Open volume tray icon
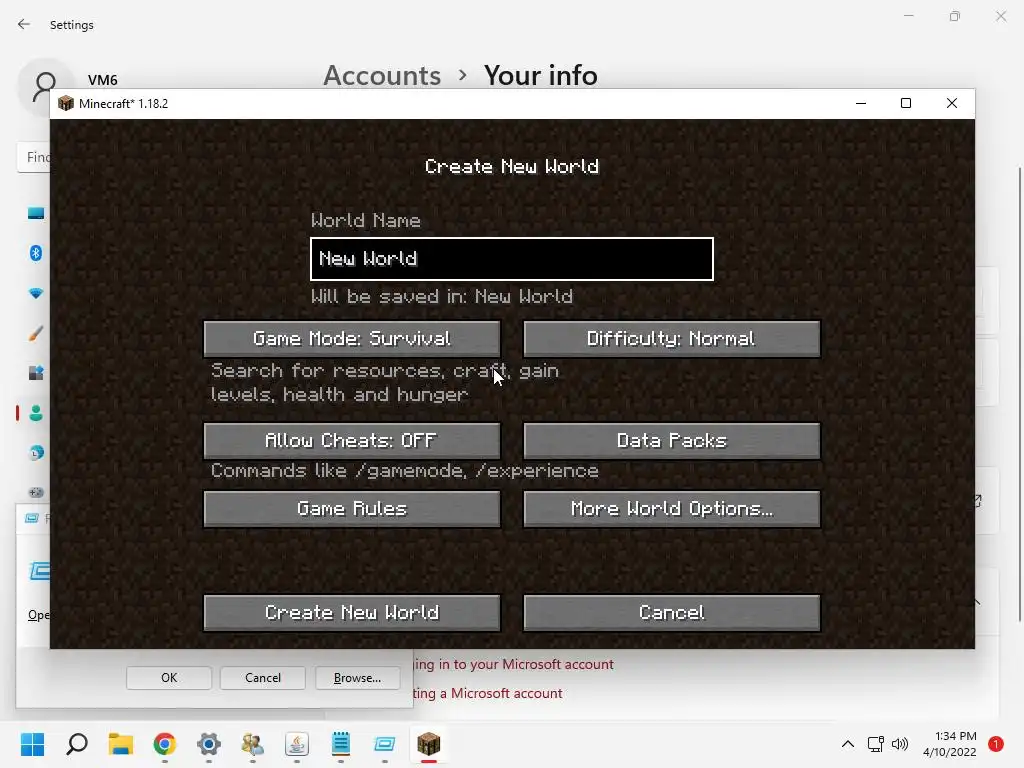 [x=900, y=744]
